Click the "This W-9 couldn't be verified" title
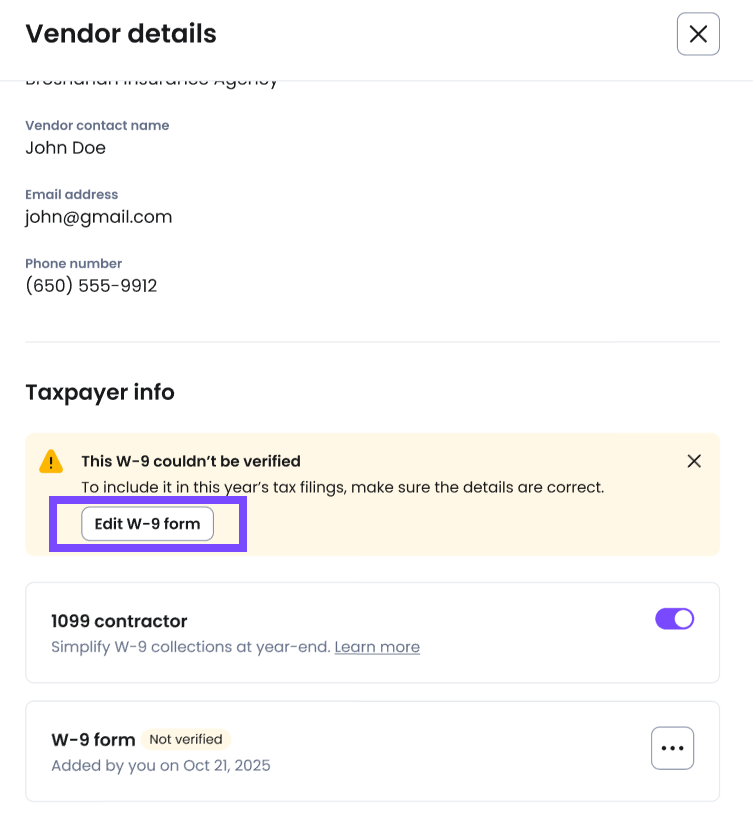Screen dimensions: 753x821 (191, 461)
